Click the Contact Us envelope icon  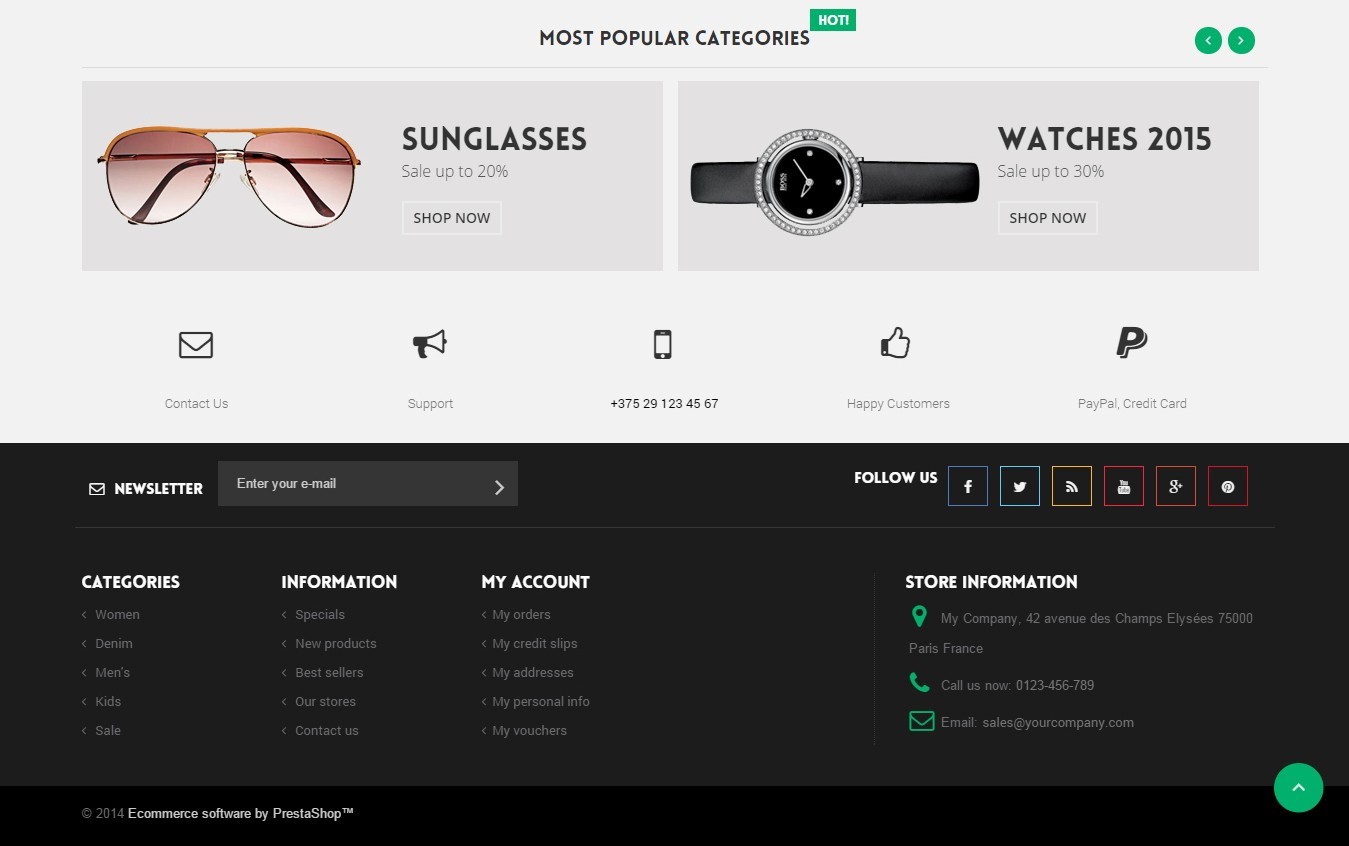(x=196, y=345)
